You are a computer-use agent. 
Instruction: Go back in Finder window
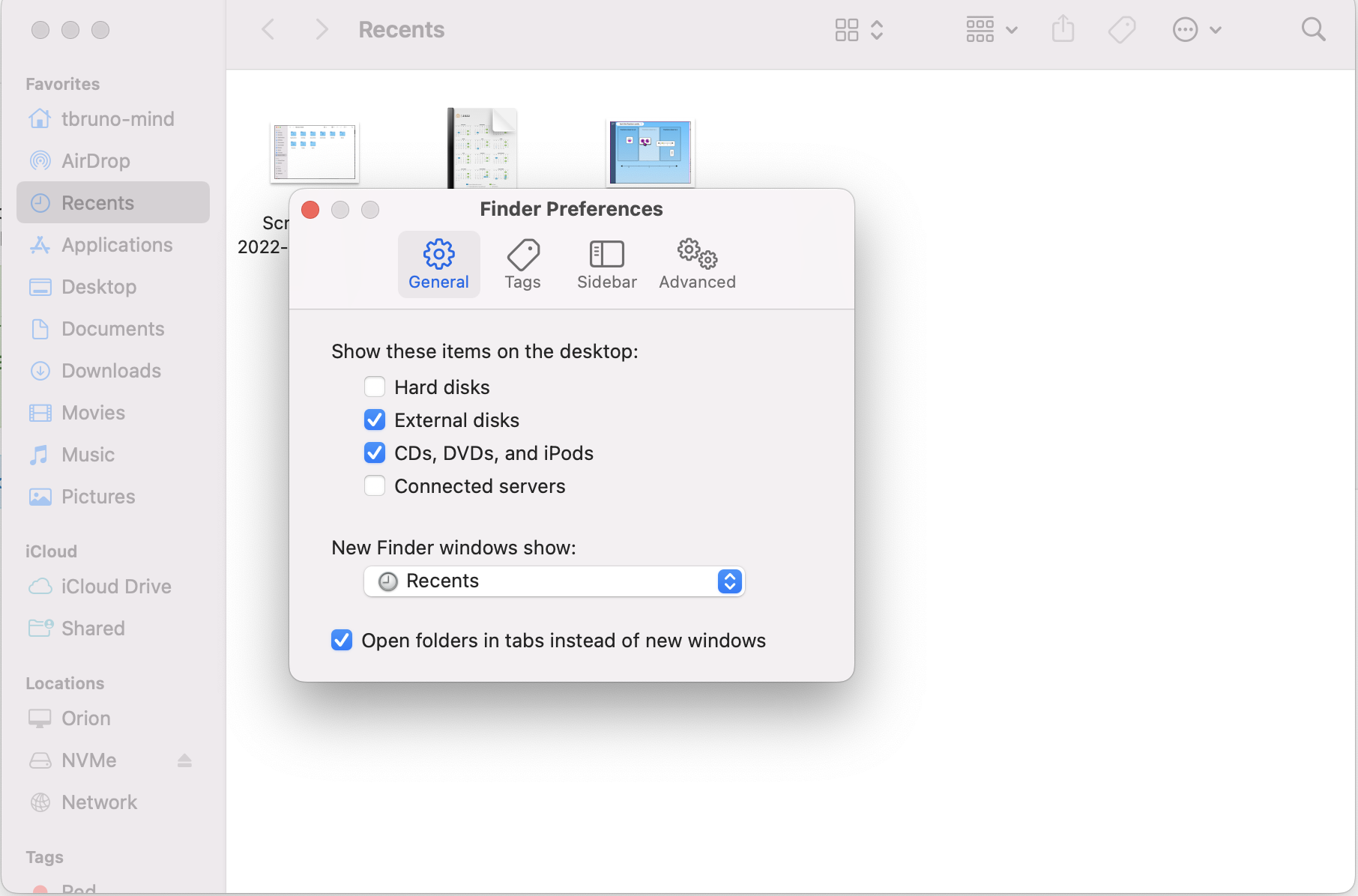268,30
